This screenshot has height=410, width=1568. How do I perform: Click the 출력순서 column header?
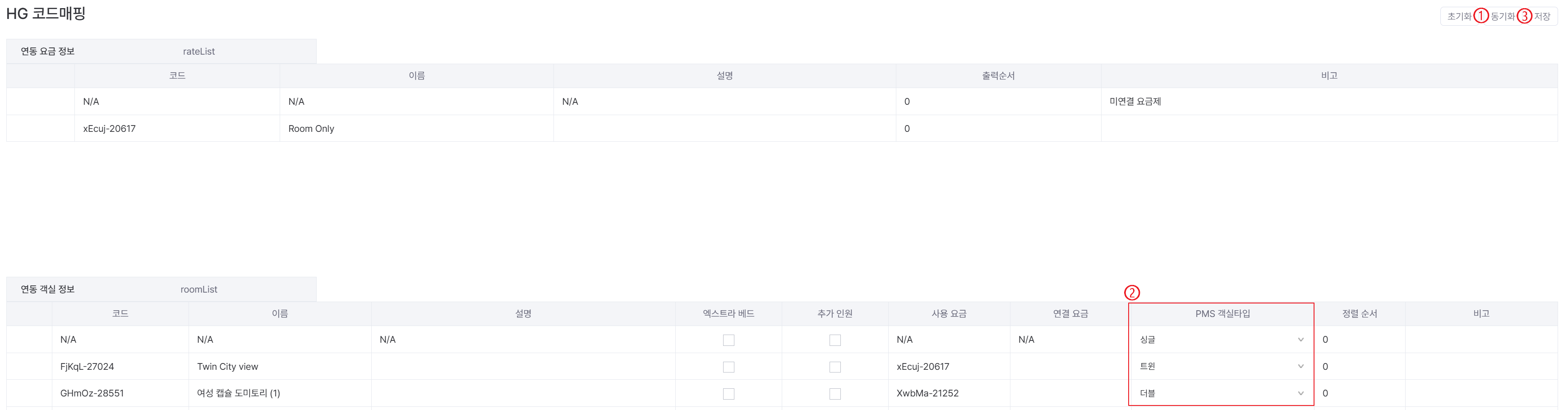click(x=998, y=75)
